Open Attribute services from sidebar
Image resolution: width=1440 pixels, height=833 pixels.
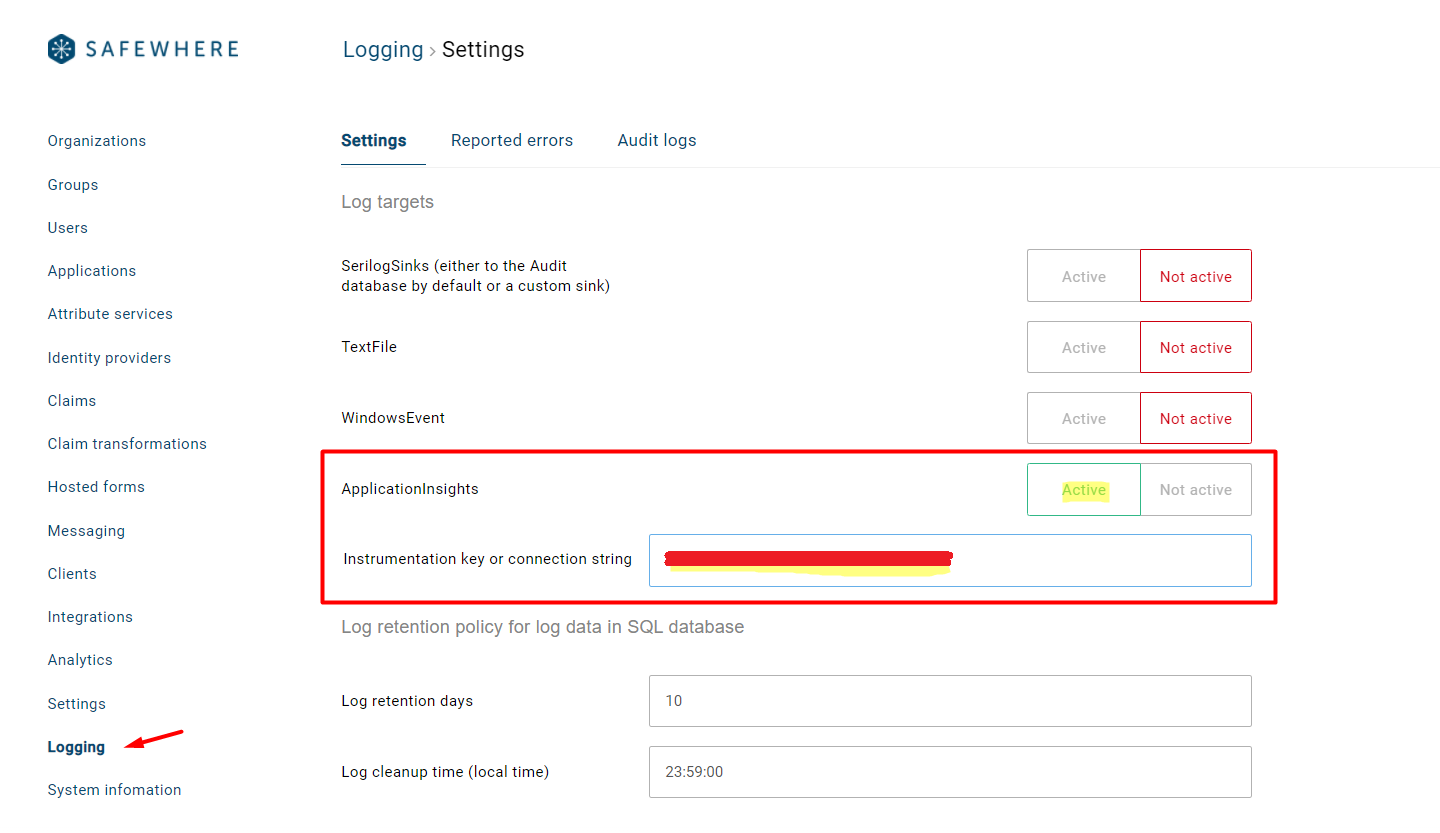pos(110,314)
